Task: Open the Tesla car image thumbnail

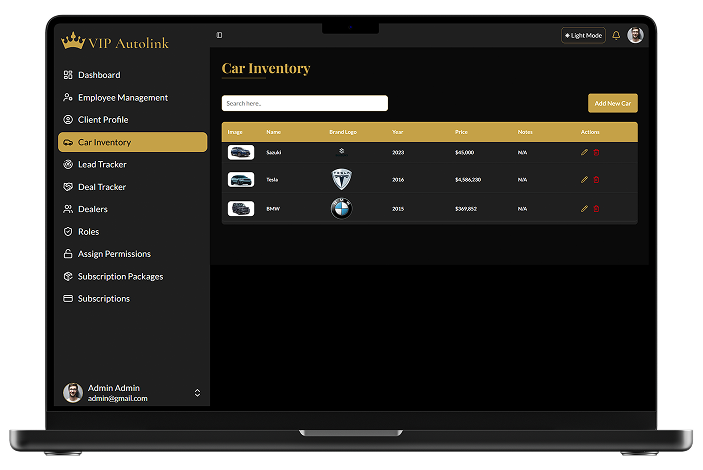Action: point(241,180)
